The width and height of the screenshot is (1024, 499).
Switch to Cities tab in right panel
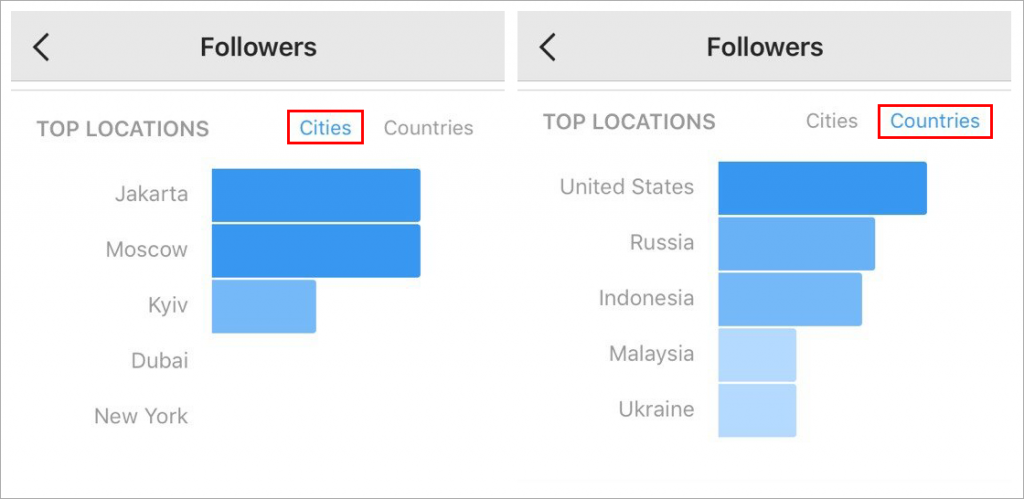831,121
